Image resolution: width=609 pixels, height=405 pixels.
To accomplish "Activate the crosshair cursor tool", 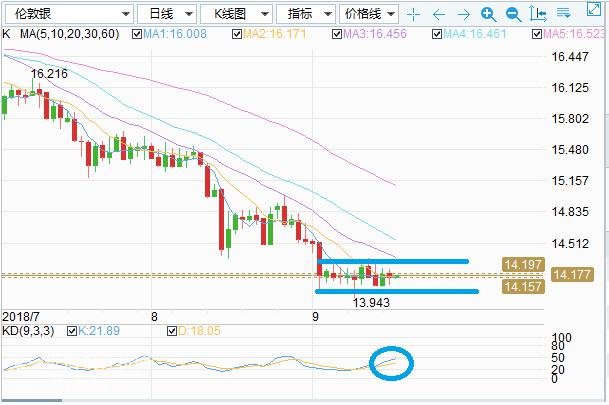I will [414, 14].
